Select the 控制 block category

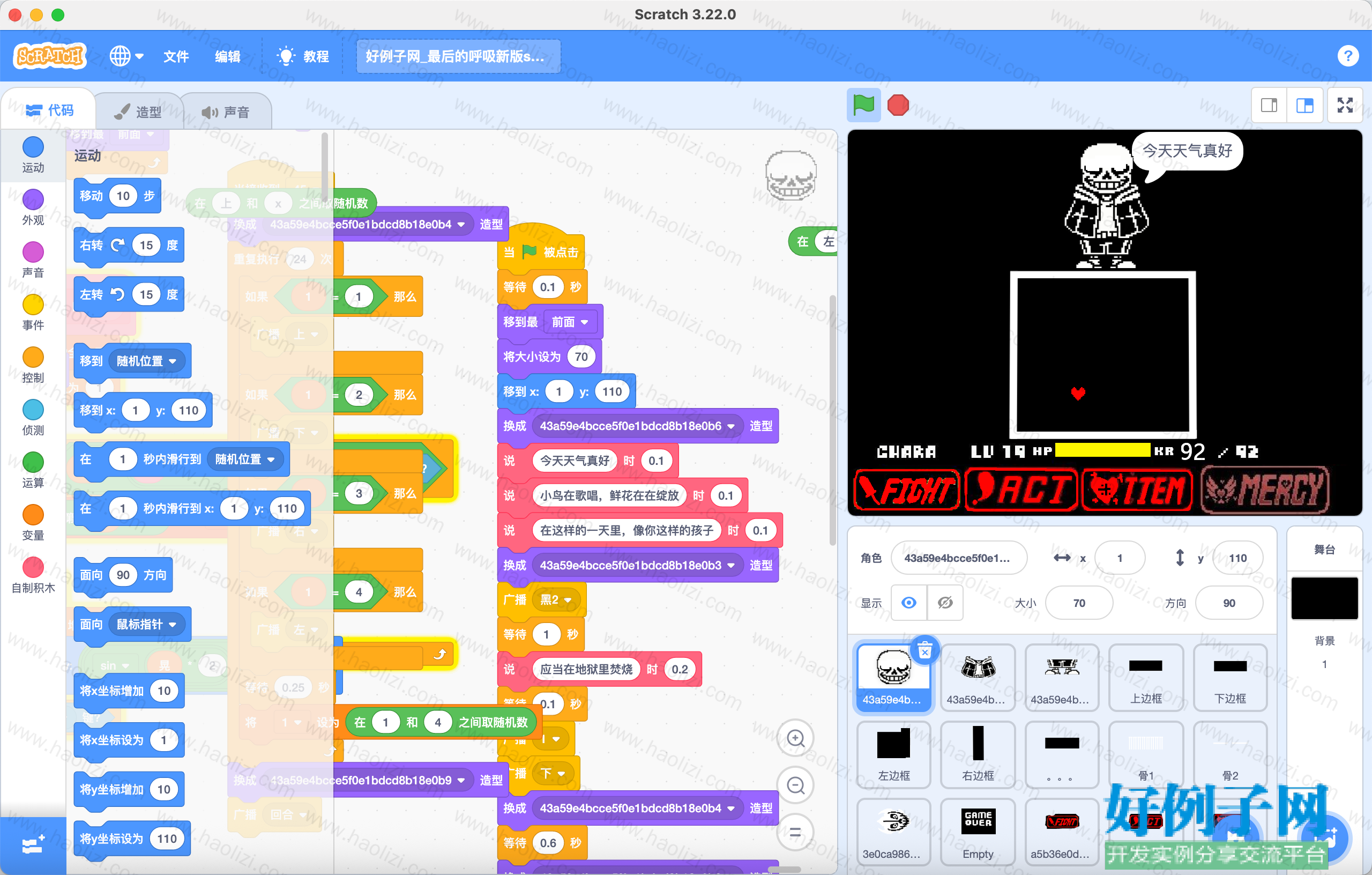[x=33, y=365]
